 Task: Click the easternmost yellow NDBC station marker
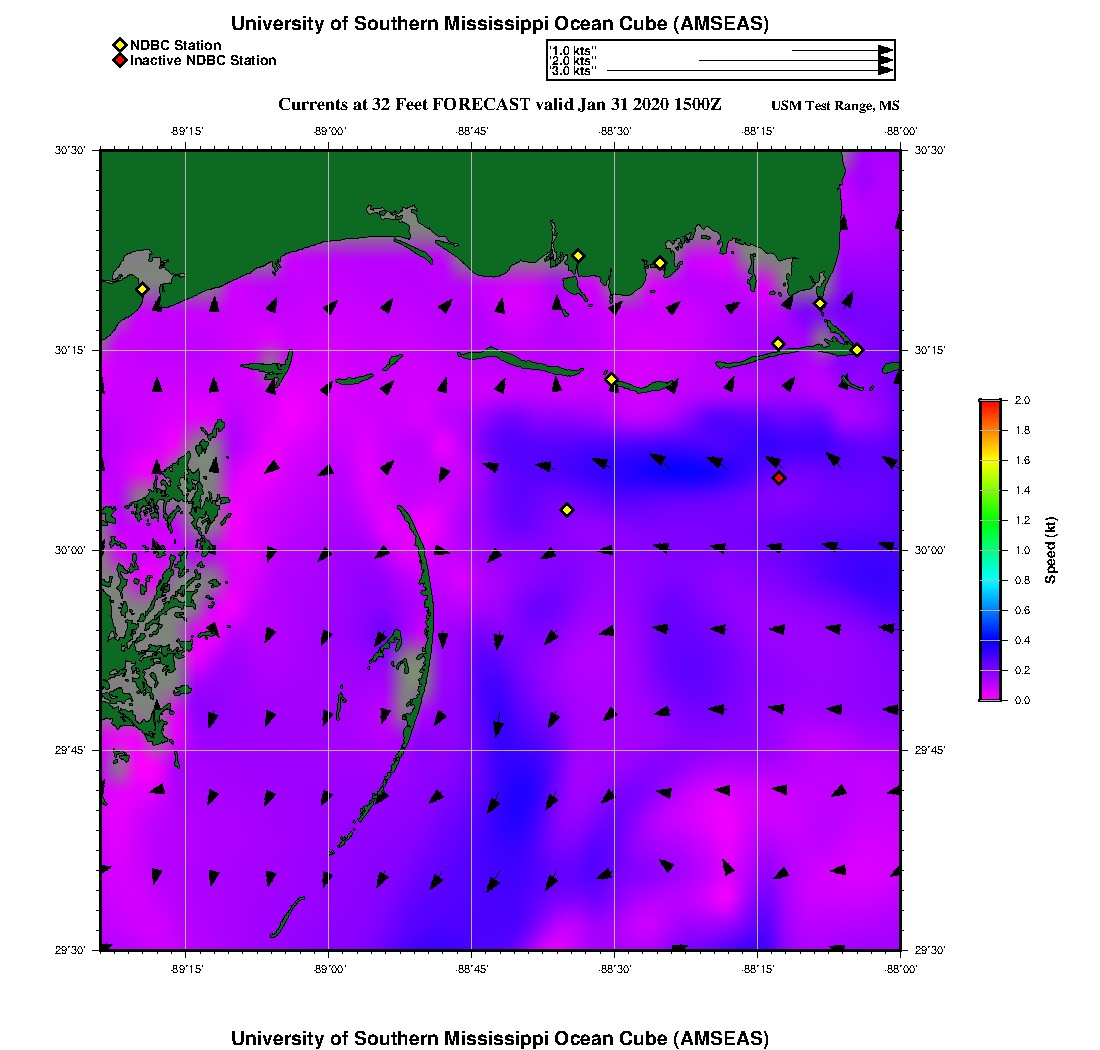tap(857, 349)
